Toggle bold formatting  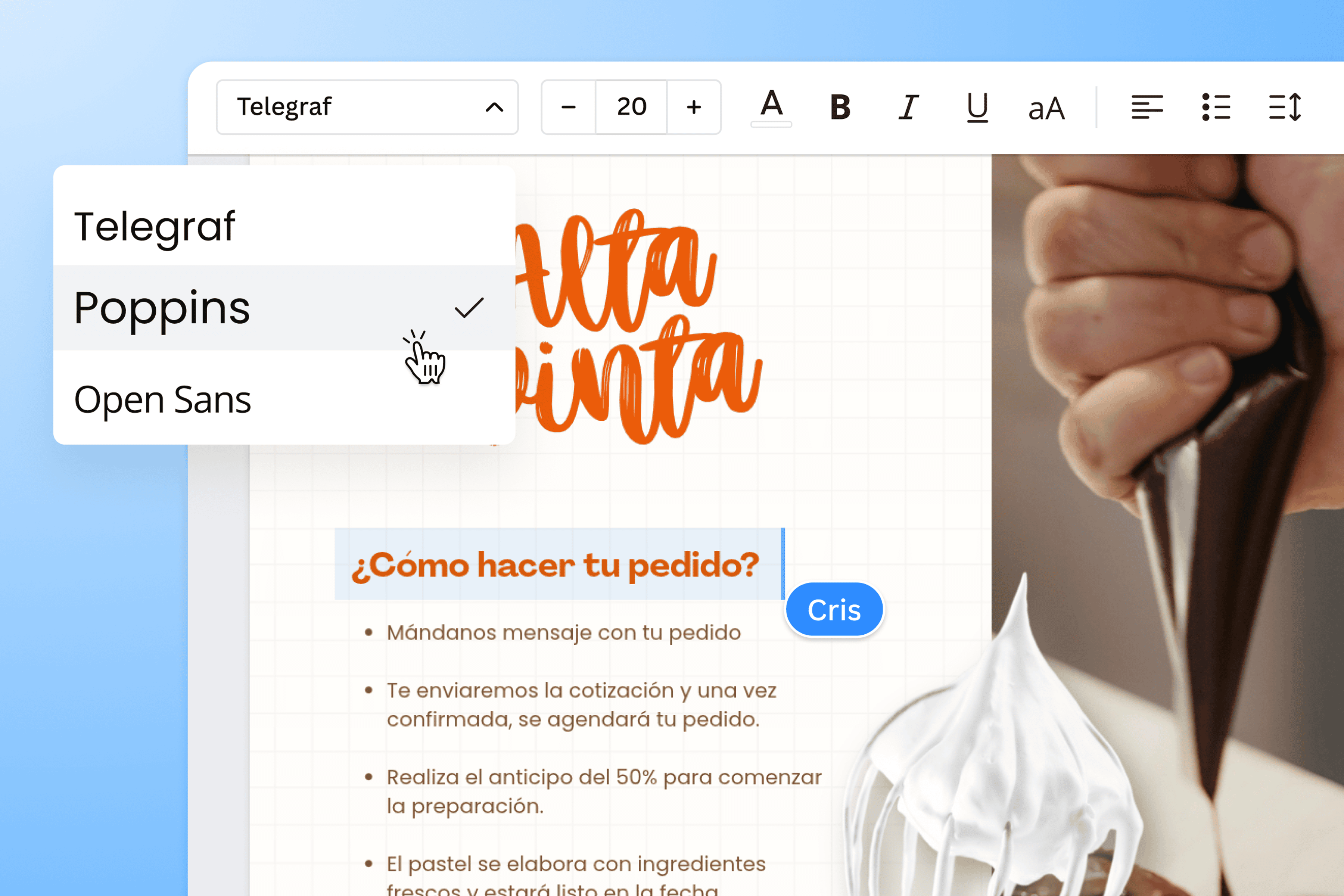840,107
